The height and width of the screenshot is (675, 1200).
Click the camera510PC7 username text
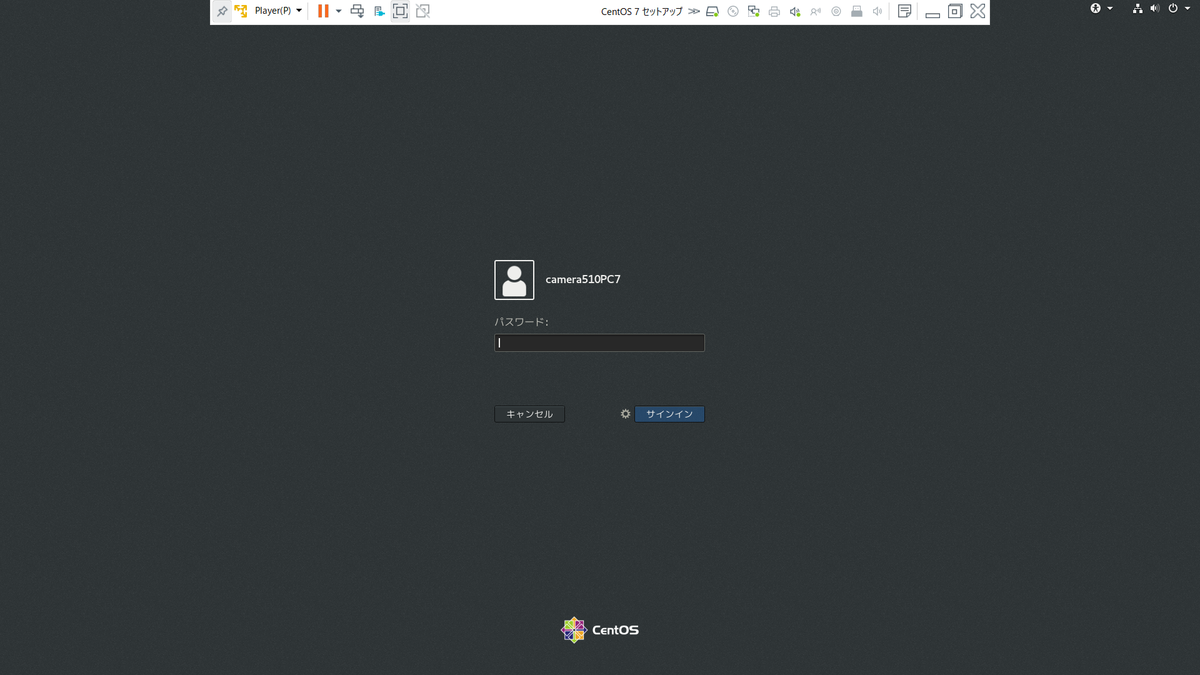pos(583,280)
